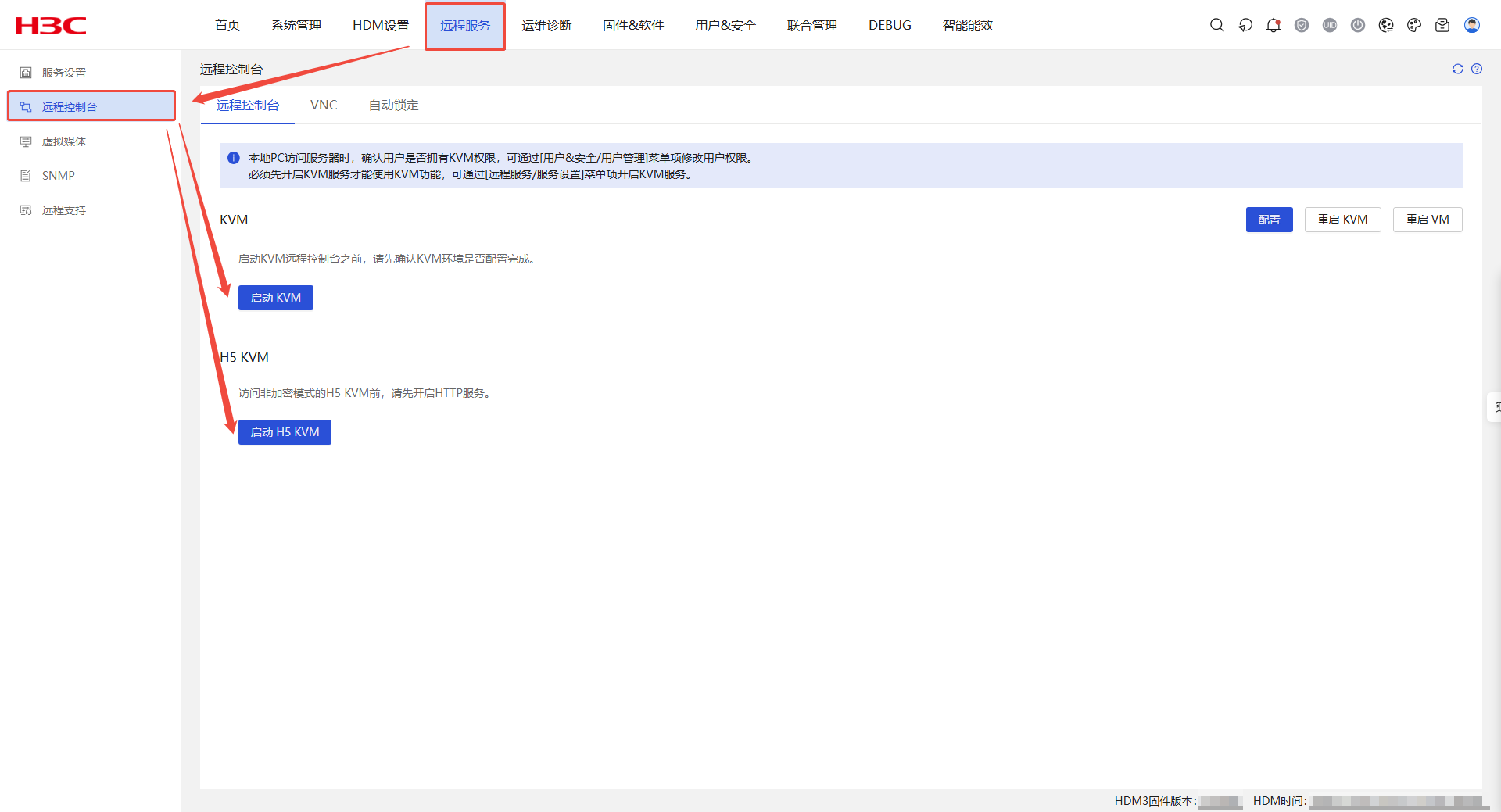Click the 启动 KVM button
This screenshot has width=1501, height=812.
coord(275,298)
